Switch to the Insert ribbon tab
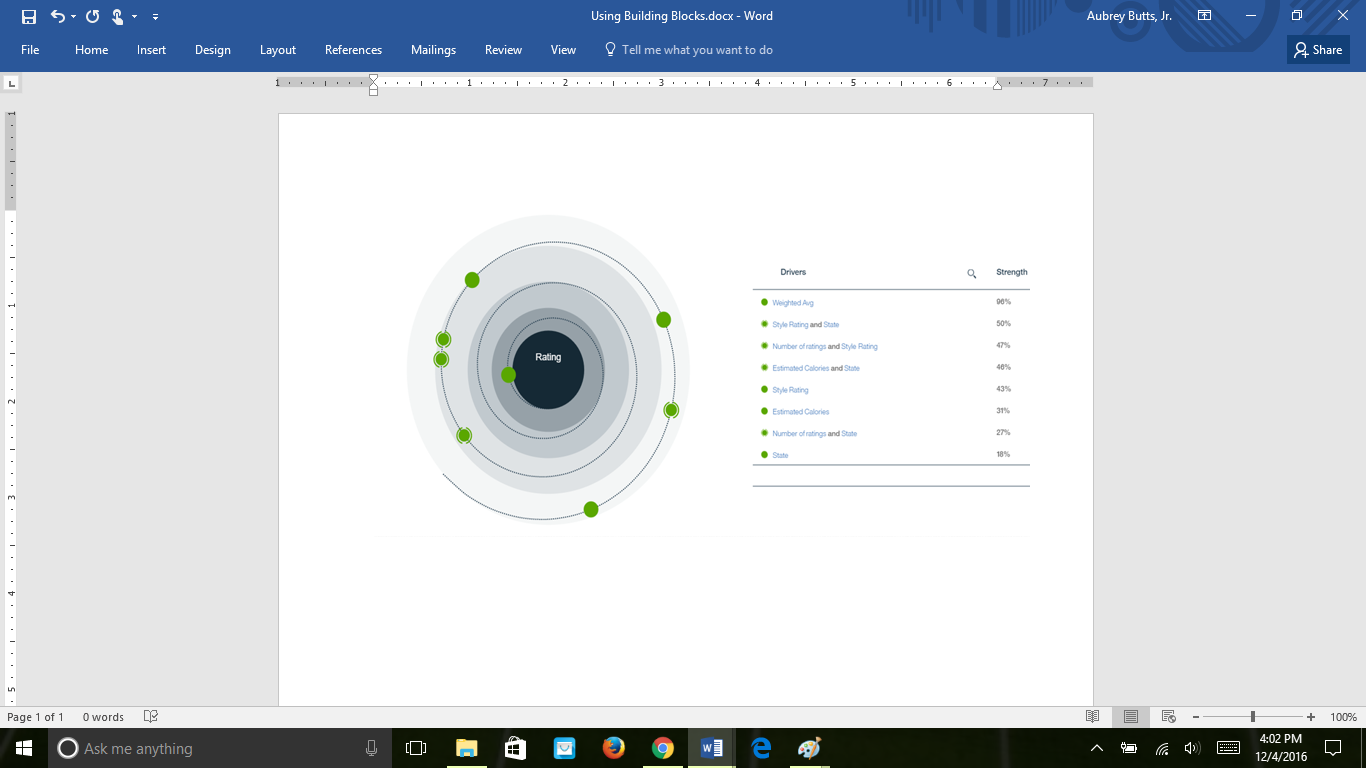The height and width of the screenshot is (768, 1366). pos(152,50)
